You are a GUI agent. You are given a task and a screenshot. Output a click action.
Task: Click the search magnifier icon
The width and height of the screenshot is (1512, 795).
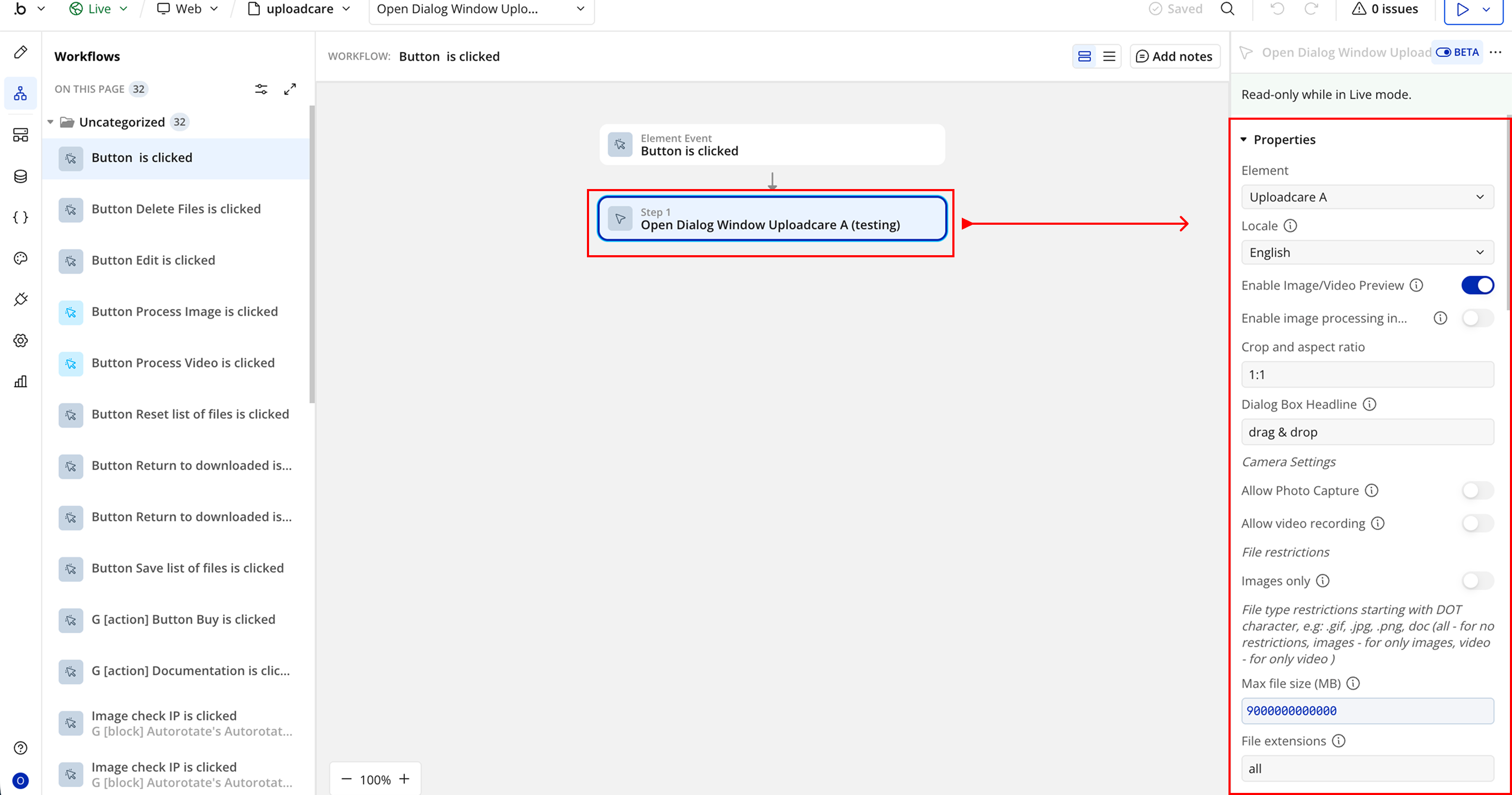click(x=1227, y=9)
